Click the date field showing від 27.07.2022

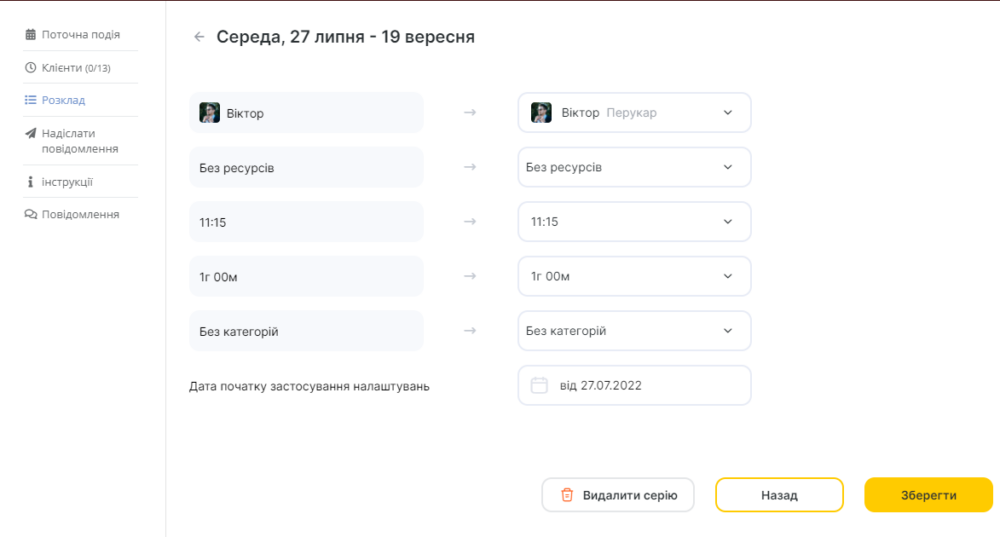click(x=634, y=385)
